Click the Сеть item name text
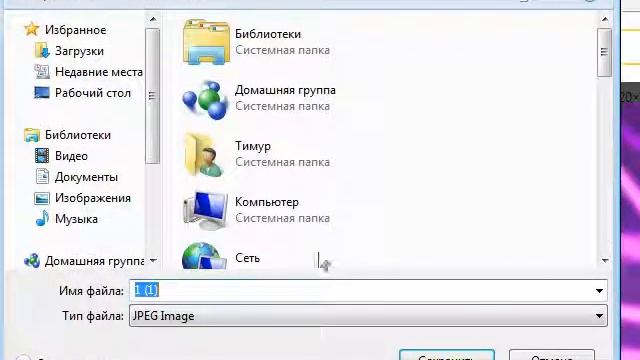 pos(247,258)
